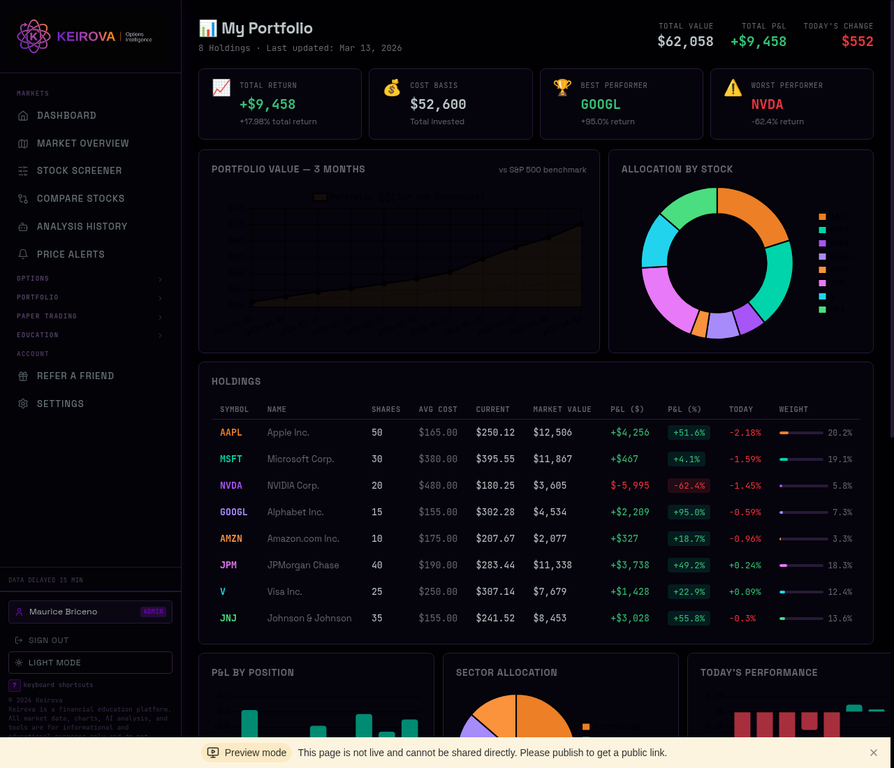Viewport: 894px width, 768px height.
Task: Click the AAPL orange legend swatch
Action: (x=822, y=217)
